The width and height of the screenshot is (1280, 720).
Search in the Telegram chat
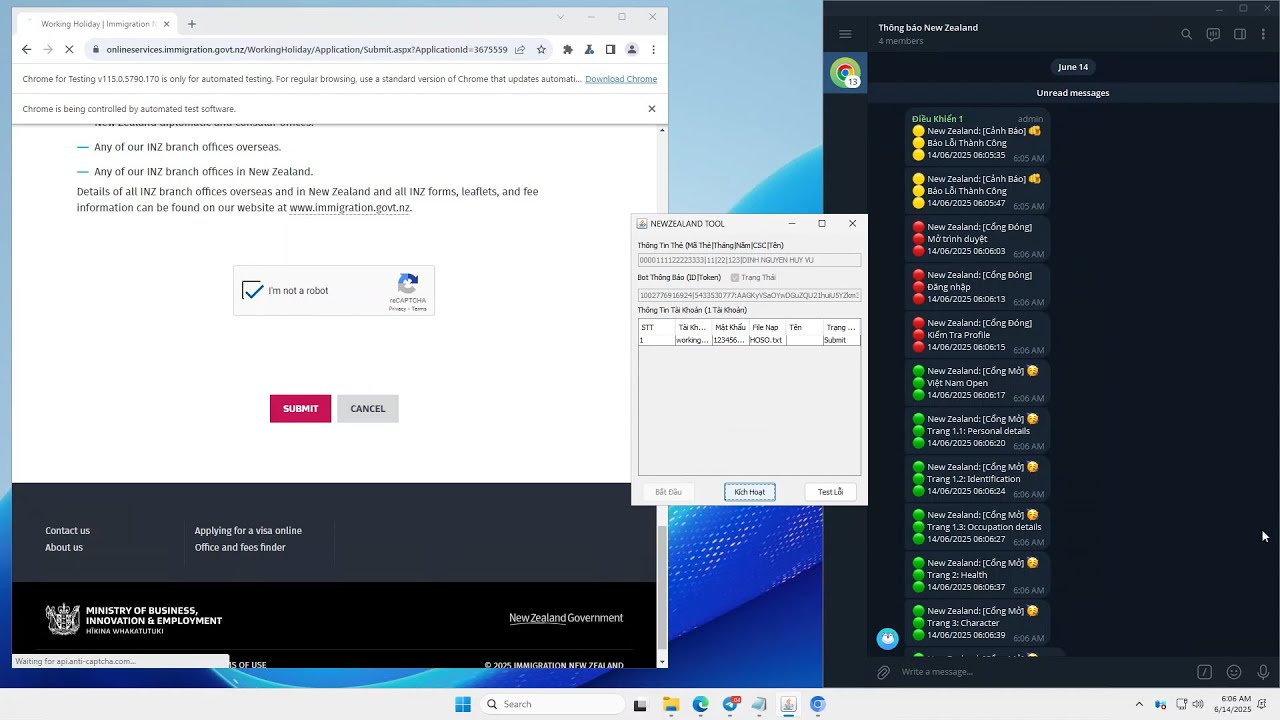(x=1187, y=34)
